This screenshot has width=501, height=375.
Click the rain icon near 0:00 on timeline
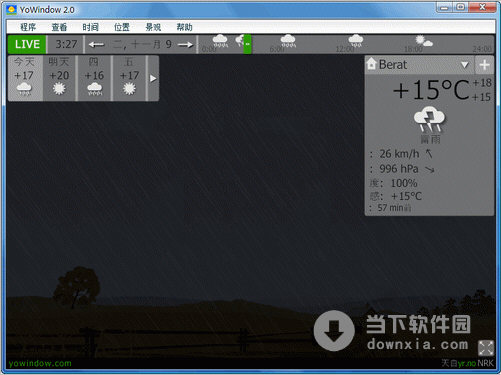coord(220,41)
